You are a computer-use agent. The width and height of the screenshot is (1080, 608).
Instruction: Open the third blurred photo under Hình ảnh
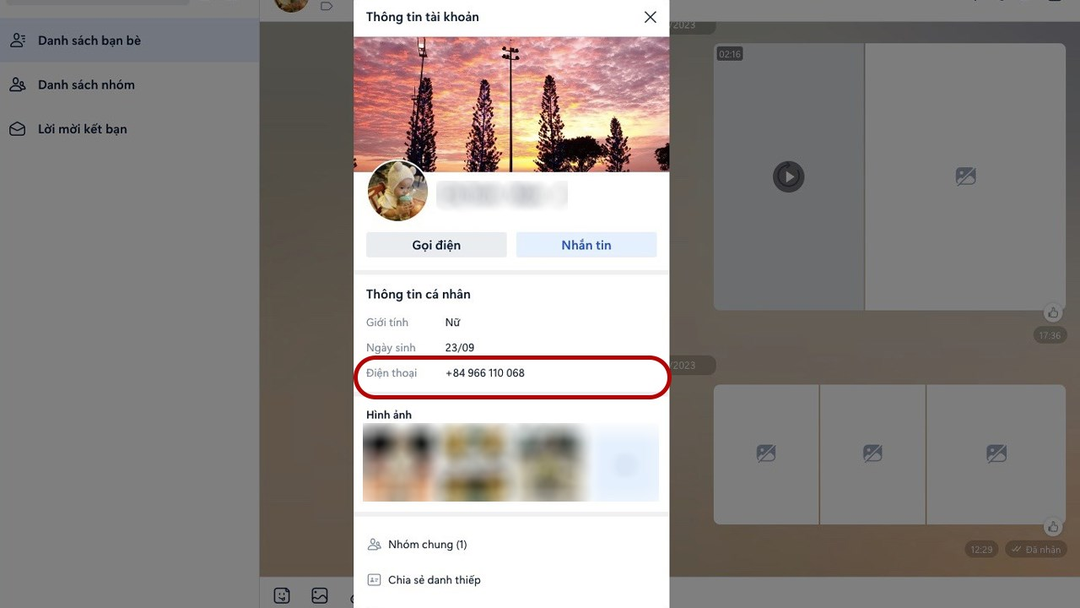coord(550,462)
